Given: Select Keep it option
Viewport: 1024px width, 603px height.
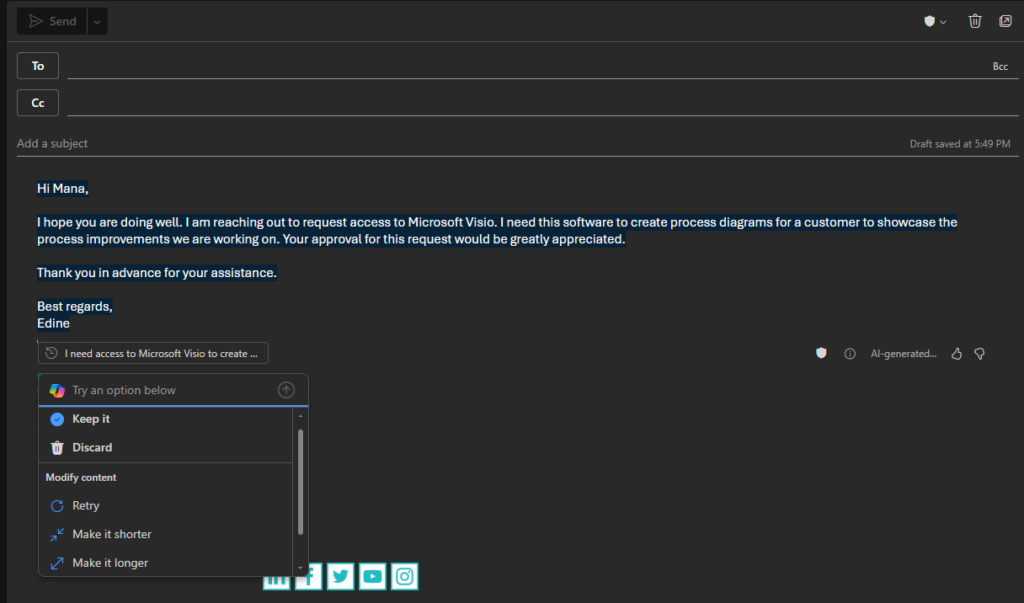Looking at the screenshot, I should (x=166, y=419).
